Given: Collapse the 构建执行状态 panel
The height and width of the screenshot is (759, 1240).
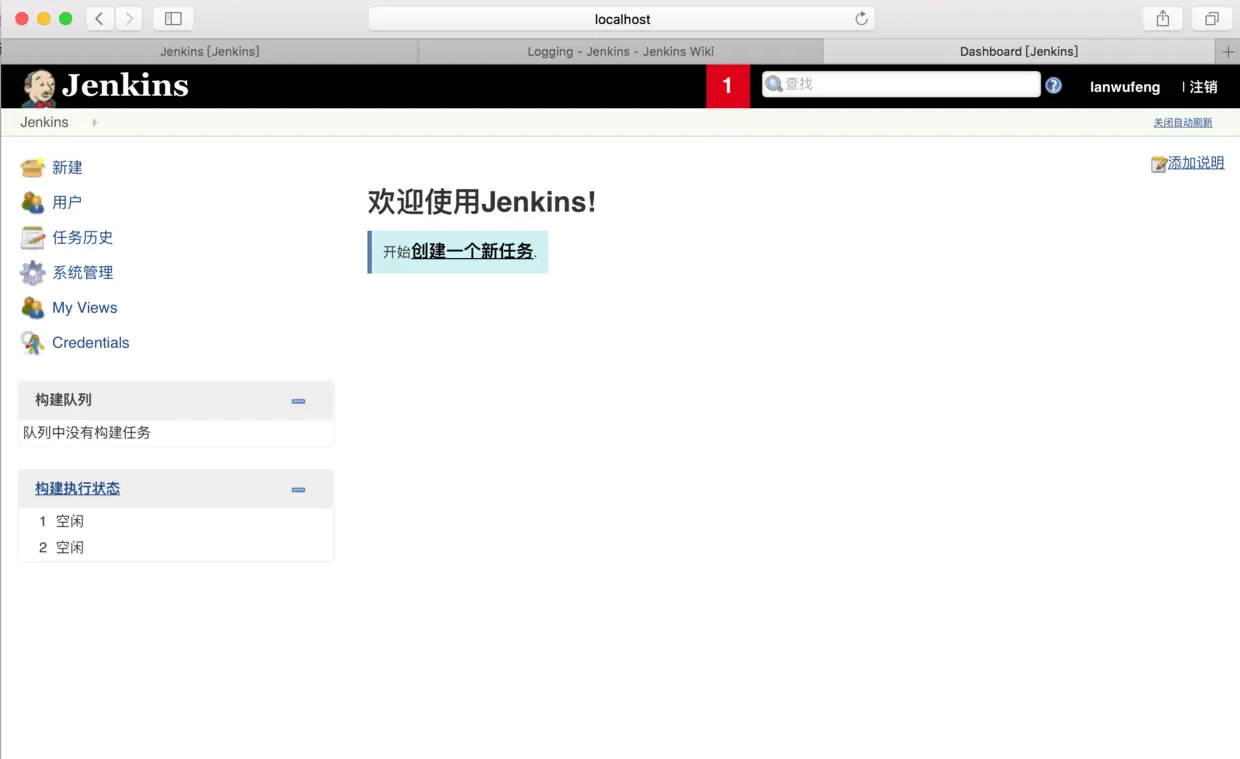Looking at the screenshot, I should coord(298,490).
